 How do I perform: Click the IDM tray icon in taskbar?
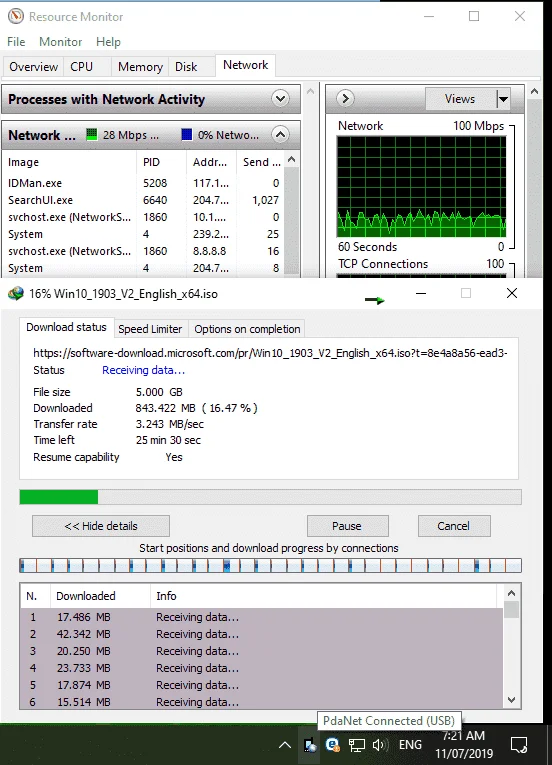[x=333, y=745]
